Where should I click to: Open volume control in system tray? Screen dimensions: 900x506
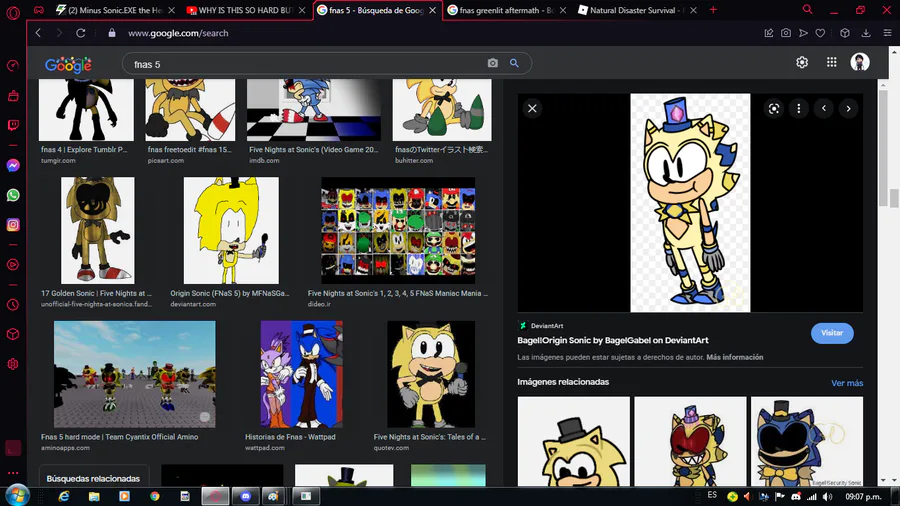pos(827,497)
